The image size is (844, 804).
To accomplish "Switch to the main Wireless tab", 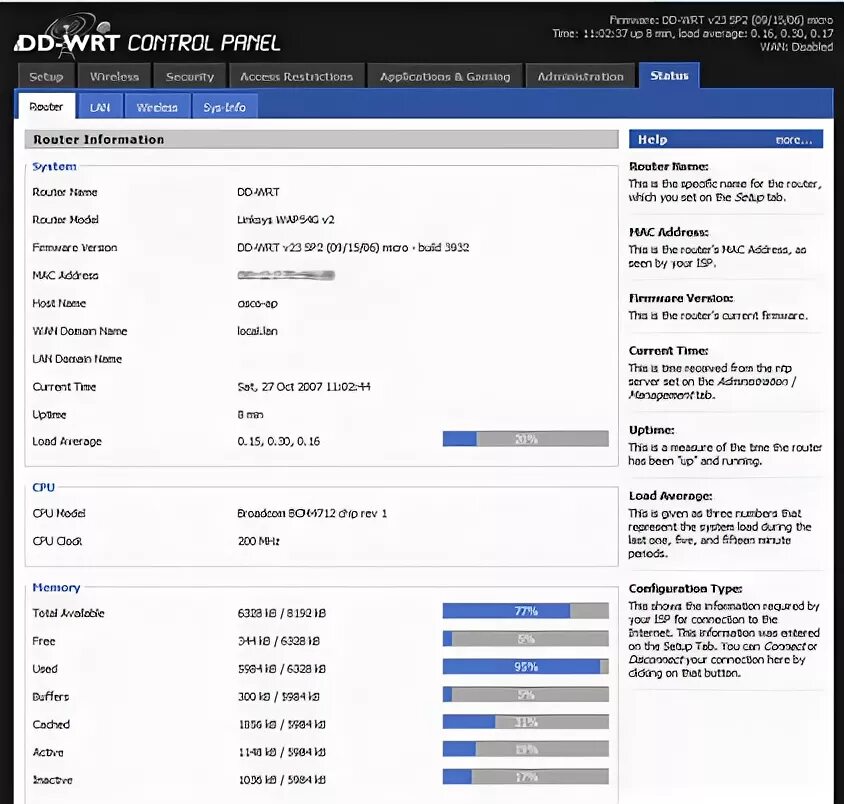I will (114, 76).
